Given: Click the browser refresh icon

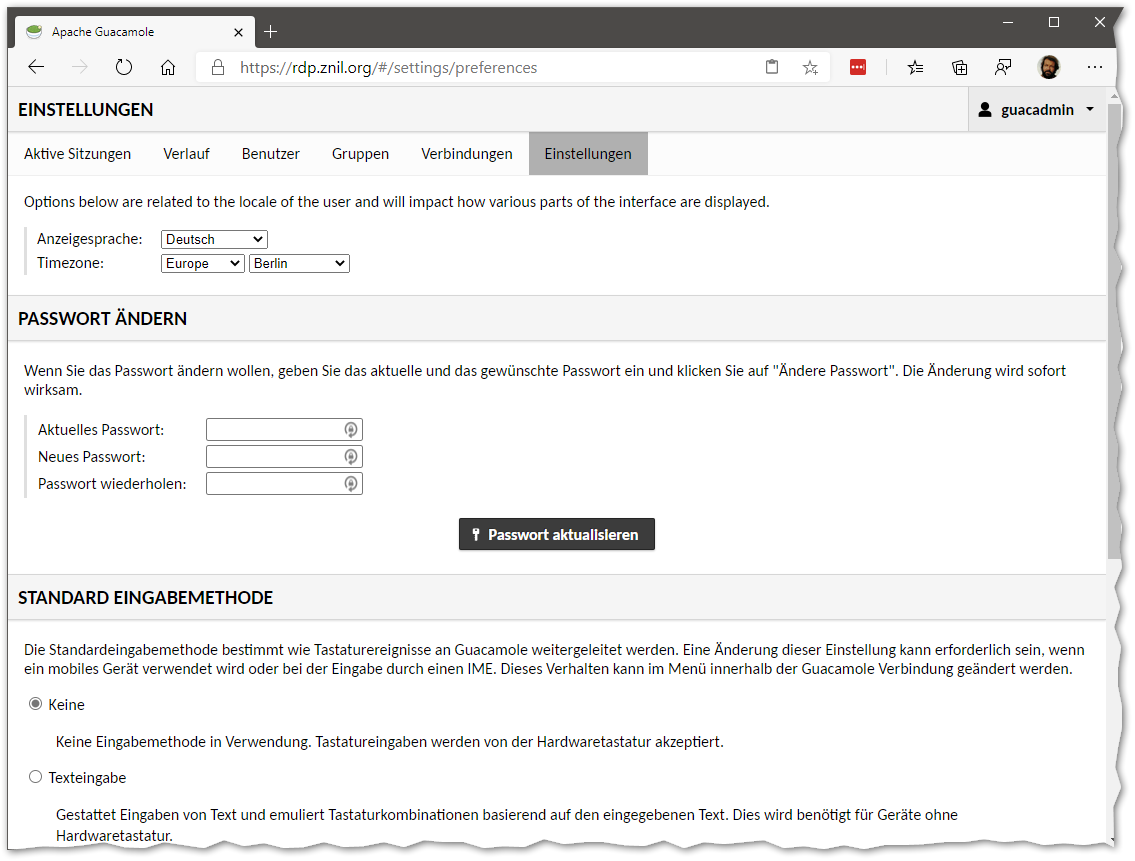Looking at the screenshot, I should [124, 68].
